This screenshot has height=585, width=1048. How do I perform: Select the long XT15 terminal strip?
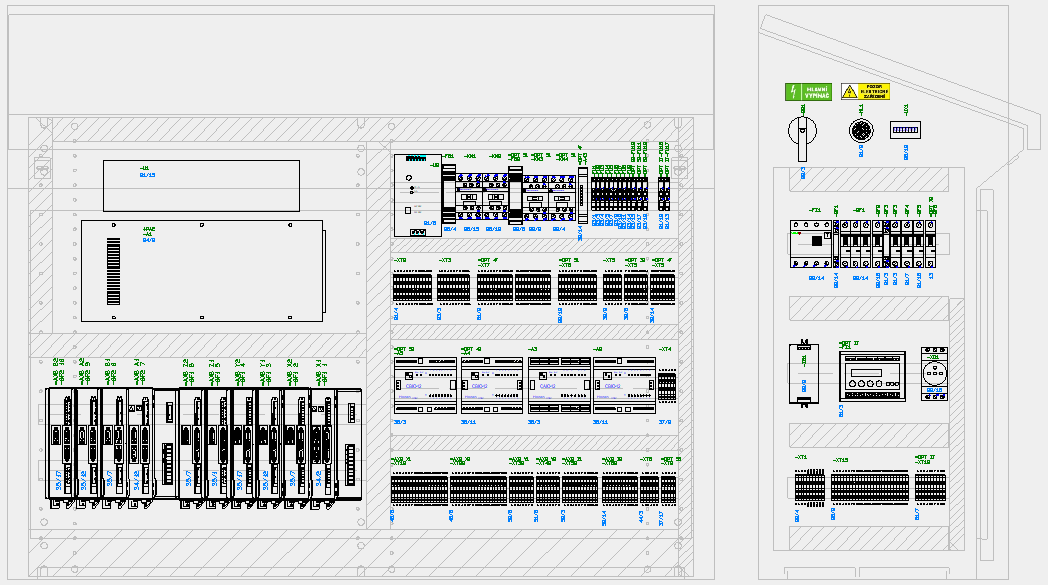click(x=869, y=488)
